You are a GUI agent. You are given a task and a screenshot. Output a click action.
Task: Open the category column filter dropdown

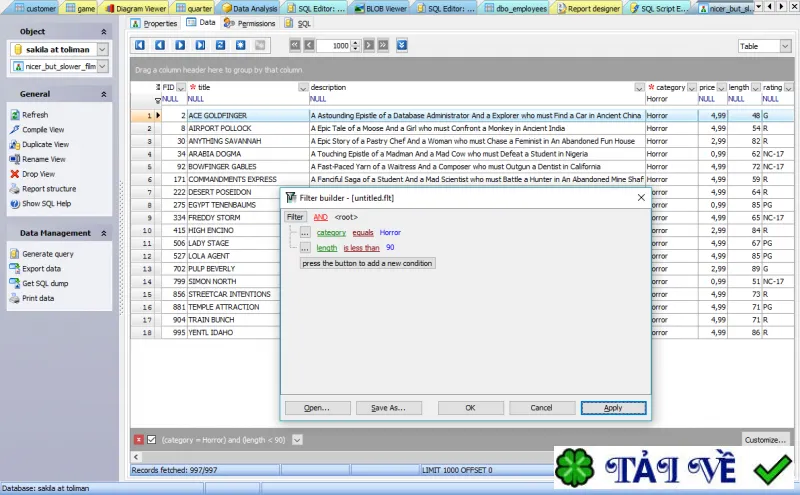coord(691,88)
